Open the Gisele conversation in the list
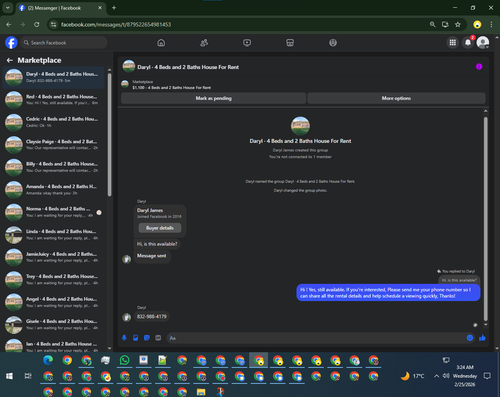Viewport: 500px width, 397px height. coord(54,324)
